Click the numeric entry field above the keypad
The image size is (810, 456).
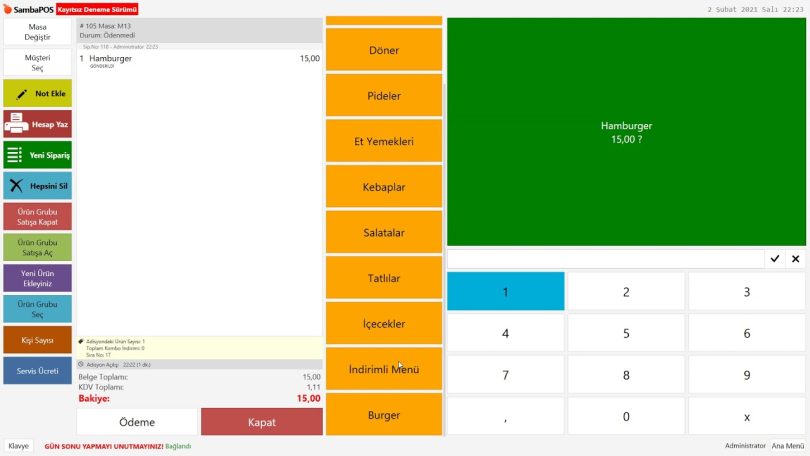[605, 259]
